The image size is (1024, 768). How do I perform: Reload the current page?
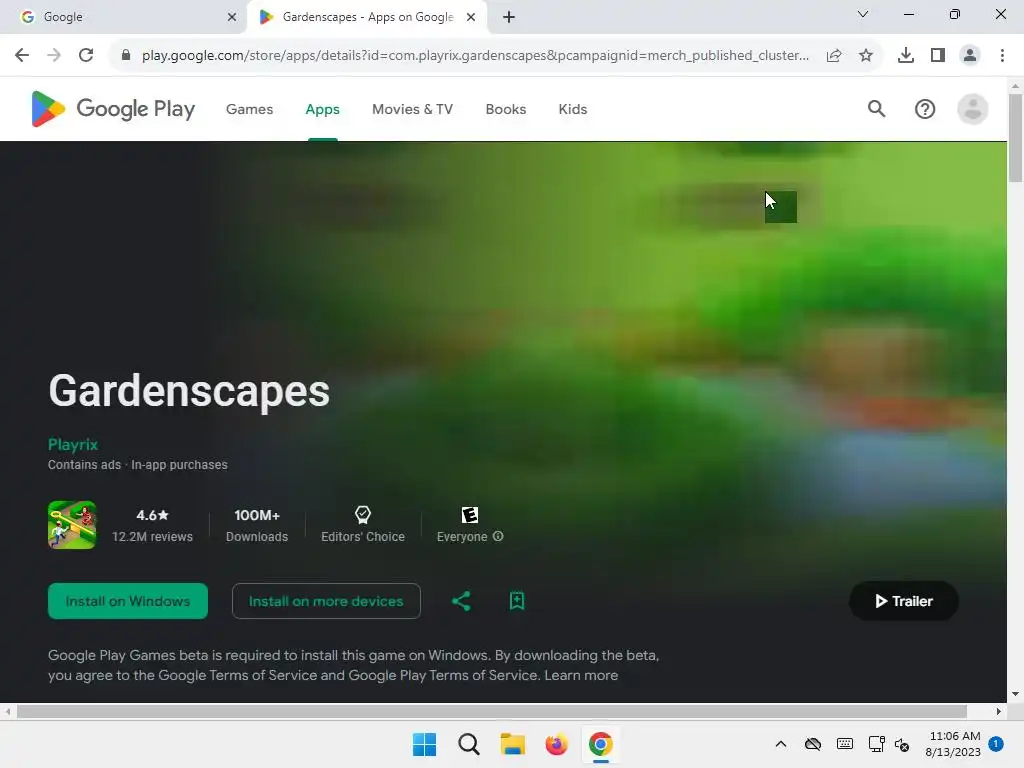pos(86,55)
